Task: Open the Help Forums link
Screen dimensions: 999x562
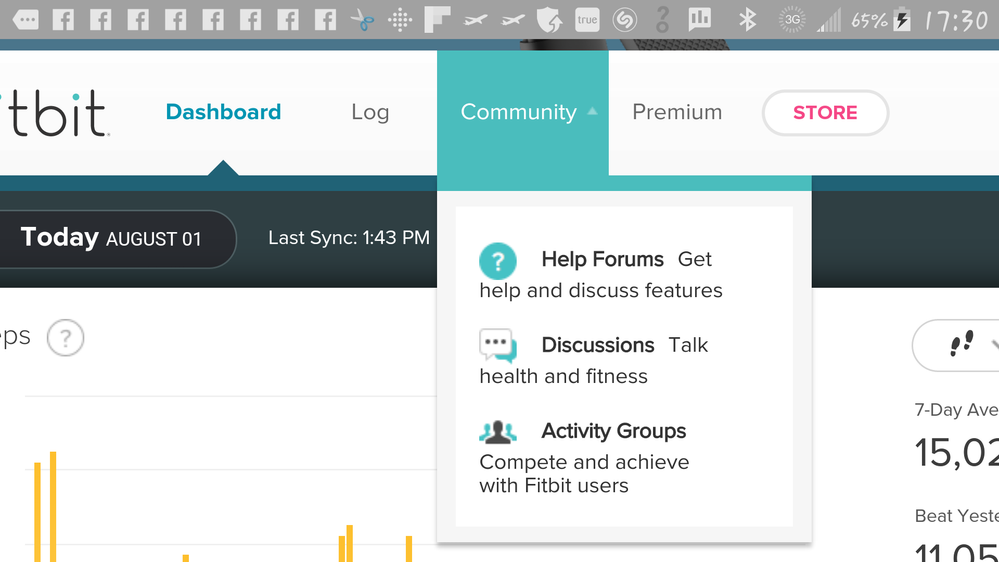Action: click(x=602, y=259)
